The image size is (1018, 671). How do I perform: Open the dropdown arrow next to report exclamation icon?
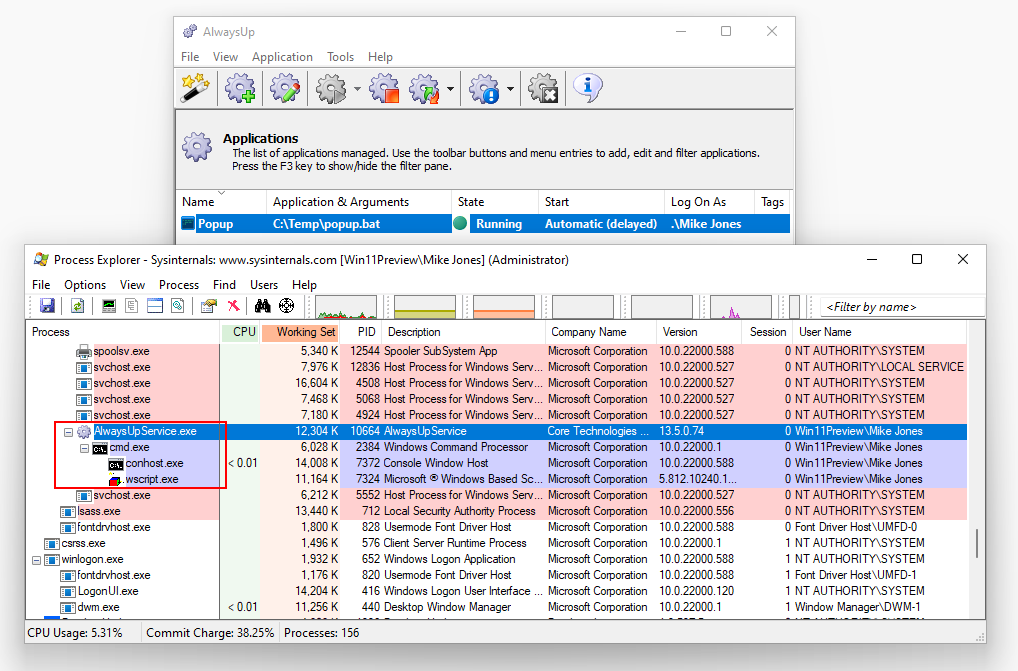tap(510, 89)
